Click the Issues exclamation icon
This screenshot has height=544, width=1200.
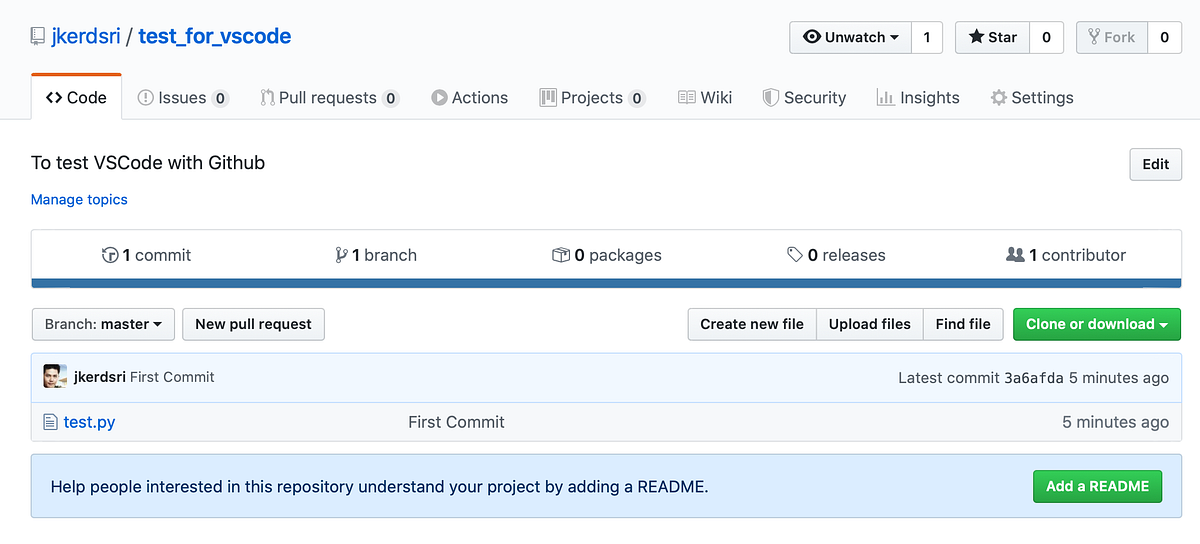pyautogui.click(x=146, y=98)
